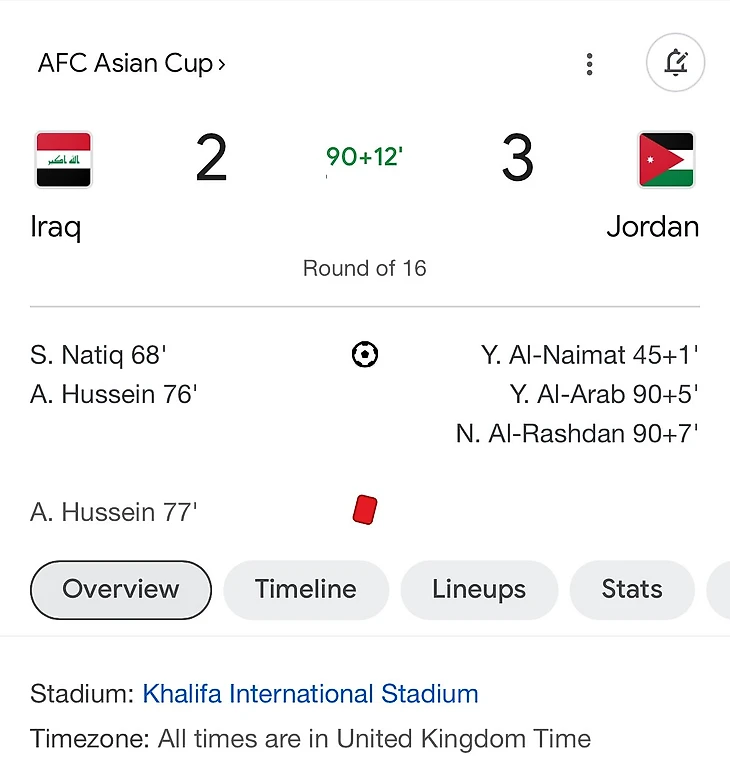Click the Jordan flag icon
The height and width of the screenshot is (778, 730).
(666, 160)
